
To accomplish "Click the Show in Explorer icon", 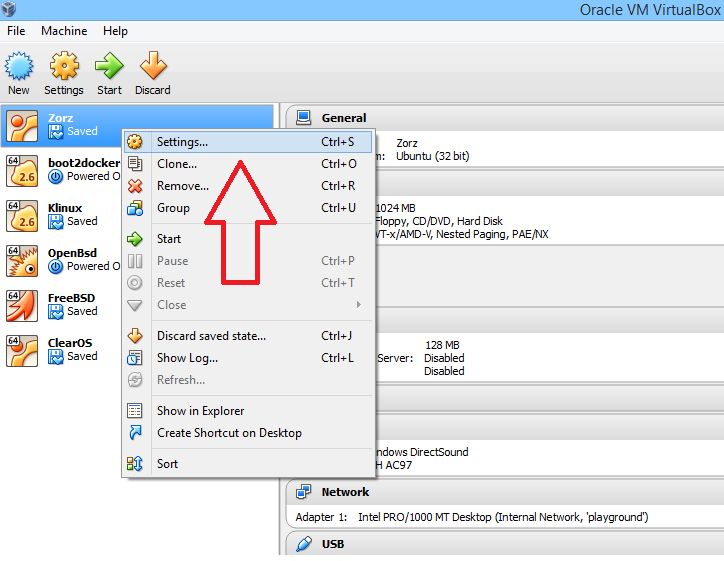I will pos(135,411).
